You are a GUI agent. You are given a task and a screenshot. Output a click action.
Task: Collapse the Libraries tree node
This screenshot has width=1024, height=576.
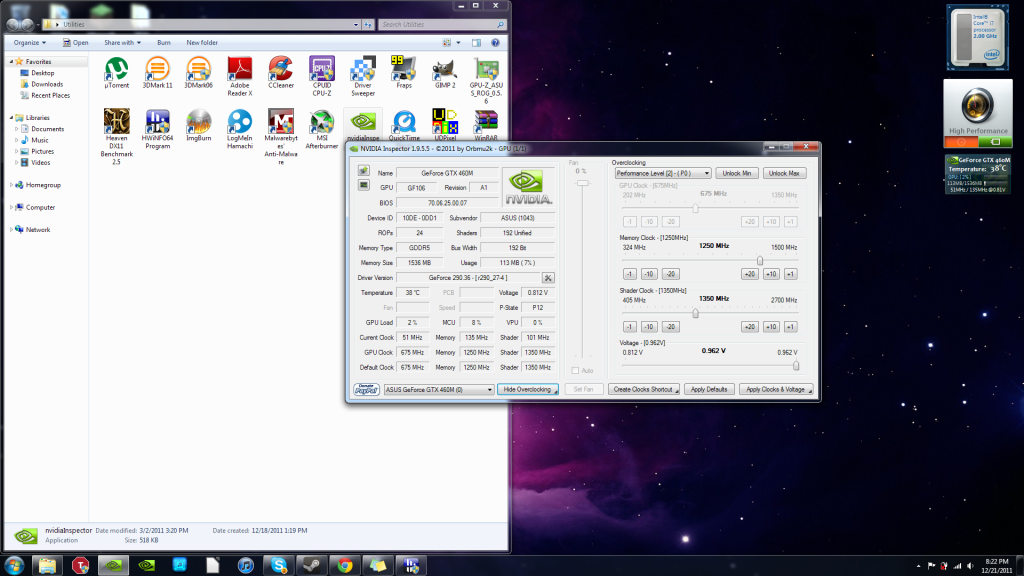pyautogui.click(x=11, y=118)
